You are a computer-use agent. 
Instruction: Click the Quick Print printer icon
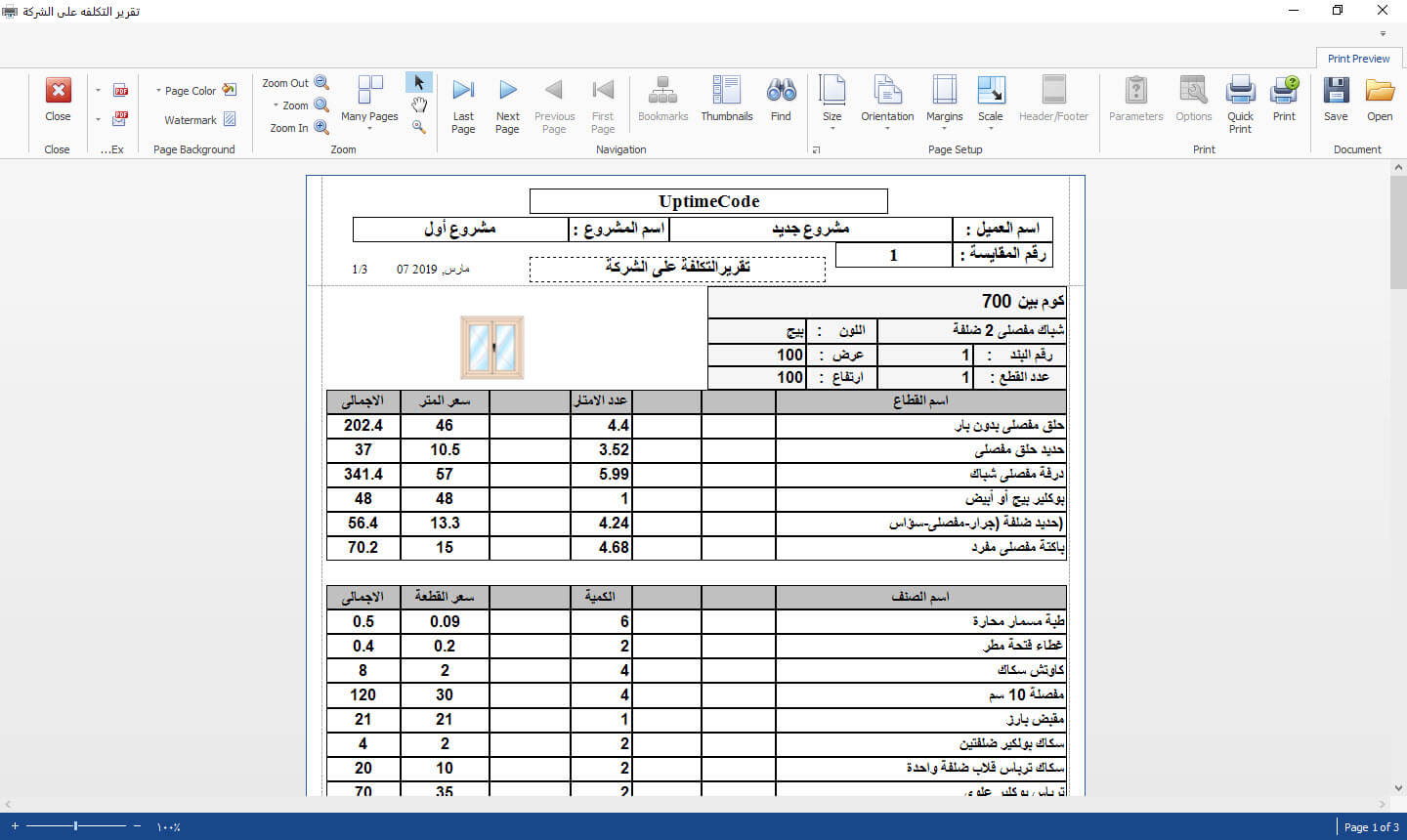click(1240, 91)
